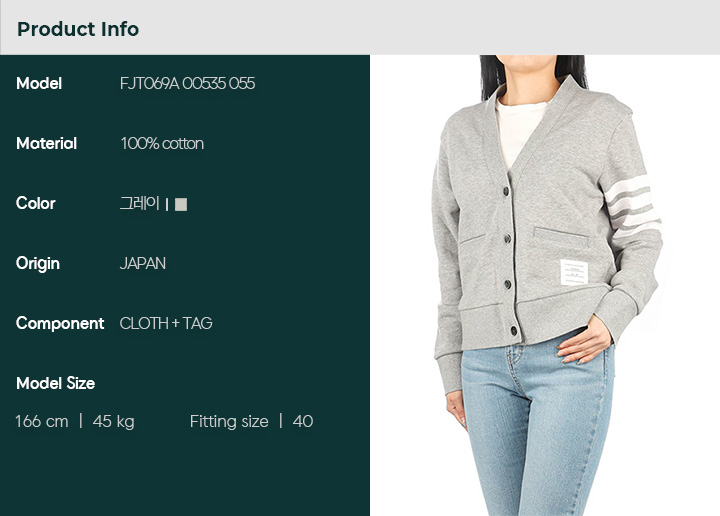Select the JAPAN origin value
The image size is (720, 516).
point(143,264)
